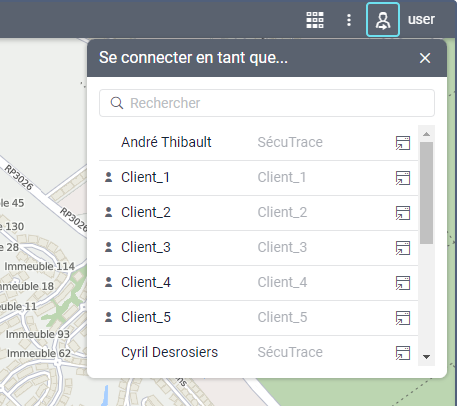Open Client_4 in new window icon

point(403,283)
